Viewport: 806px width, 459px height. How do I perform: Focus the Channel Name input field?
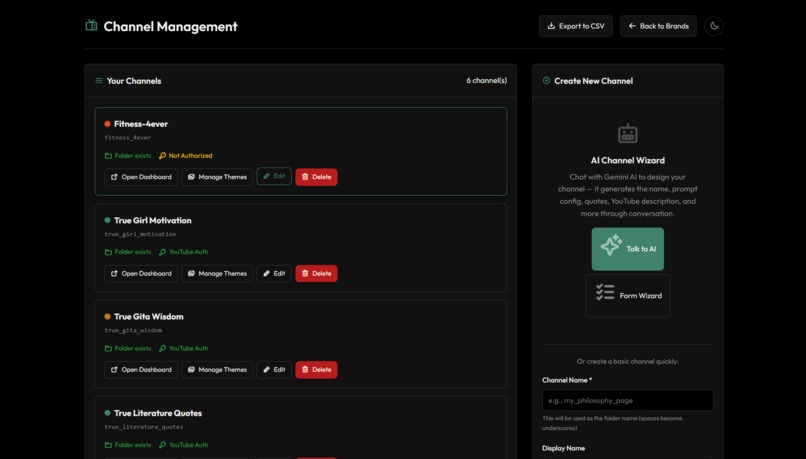[x=628, y=400]
